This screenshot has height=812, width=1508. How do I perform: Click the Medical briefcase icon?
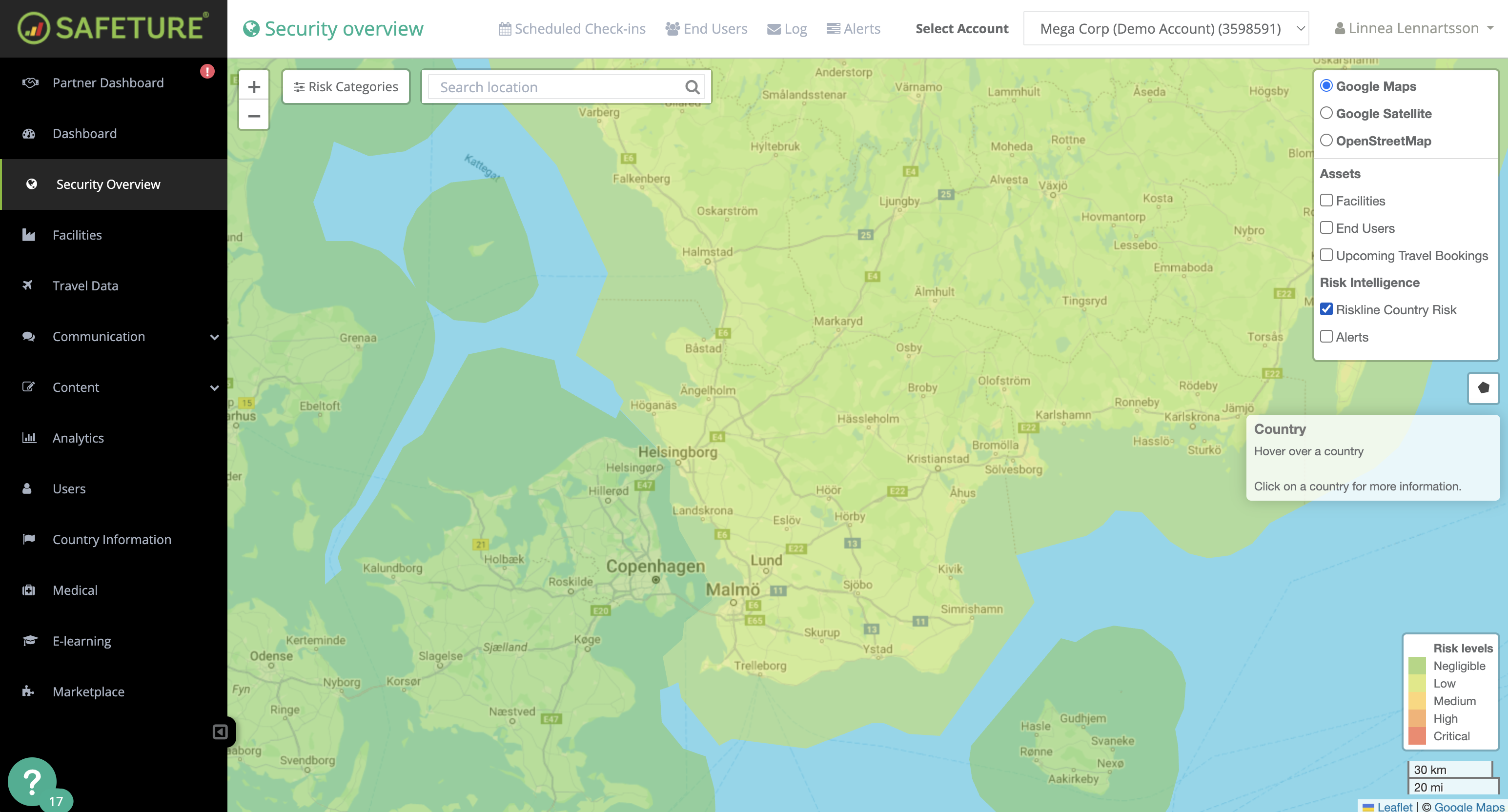click(29, 589)
